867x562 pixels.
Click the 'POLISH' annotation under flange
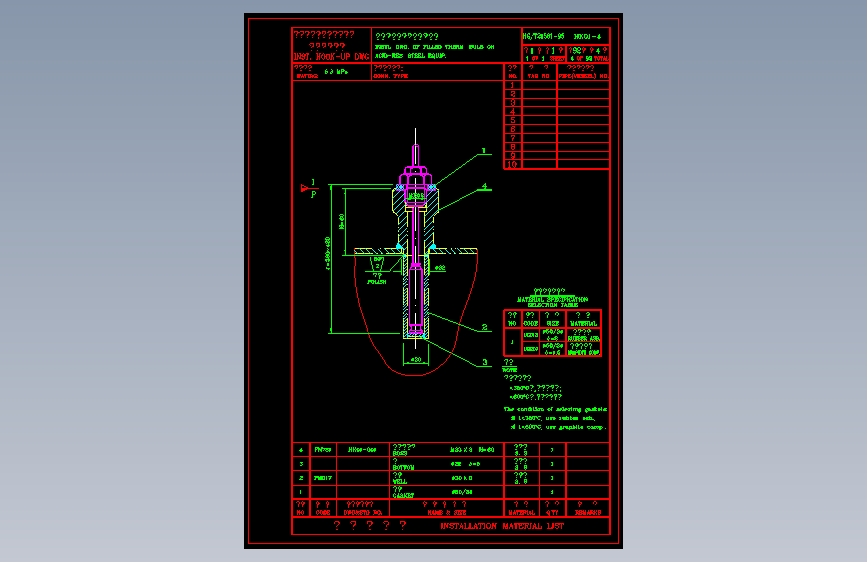point(377,282)
